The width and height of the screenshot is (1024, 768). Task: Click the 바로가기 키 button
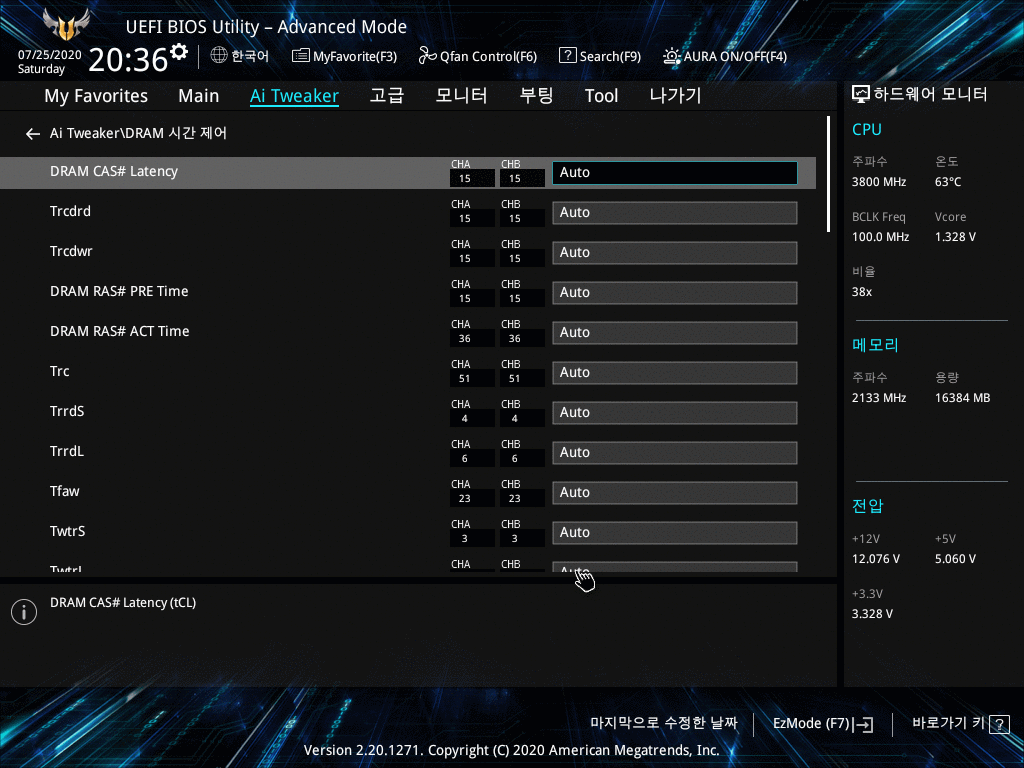point(961,724)
